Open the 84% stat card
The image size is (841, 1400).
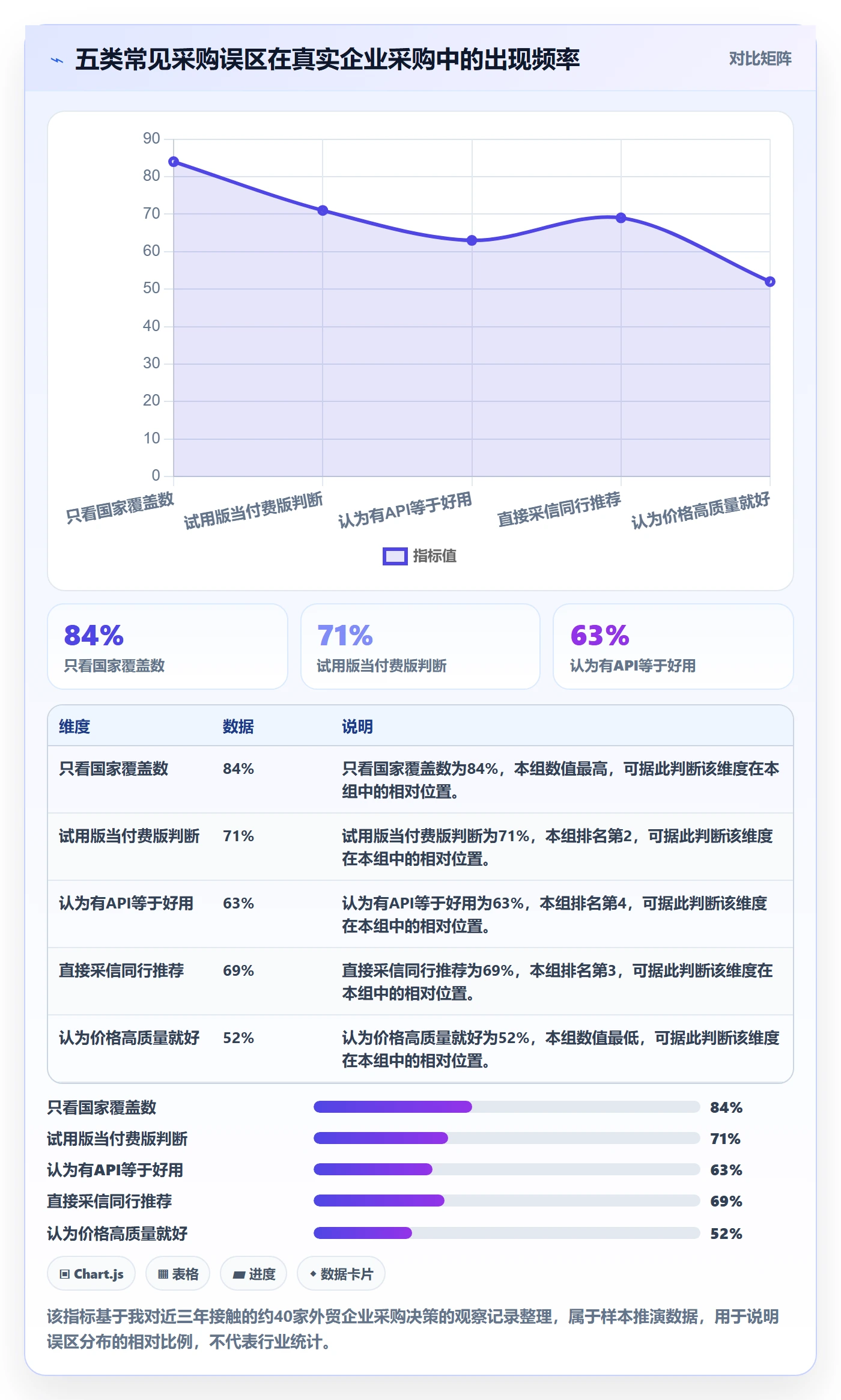tap(168, 647)
